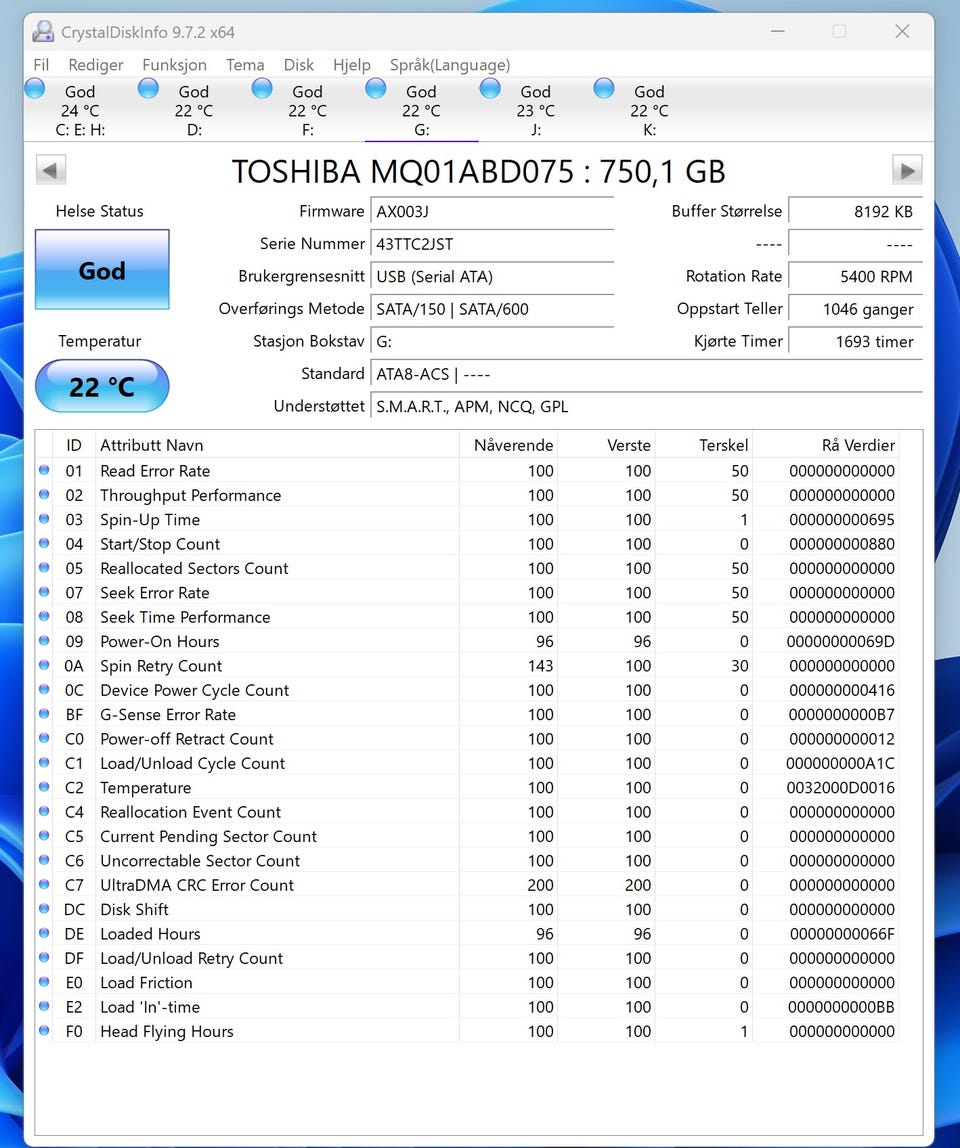
Task: Click the status dot for Loaded Hours
Action: pyautogui.click(x=44, y=933)
